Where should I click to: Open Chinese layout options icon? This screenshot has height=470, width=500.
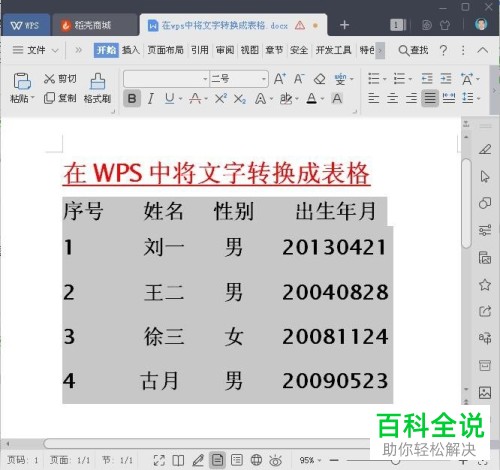[467, 79]
